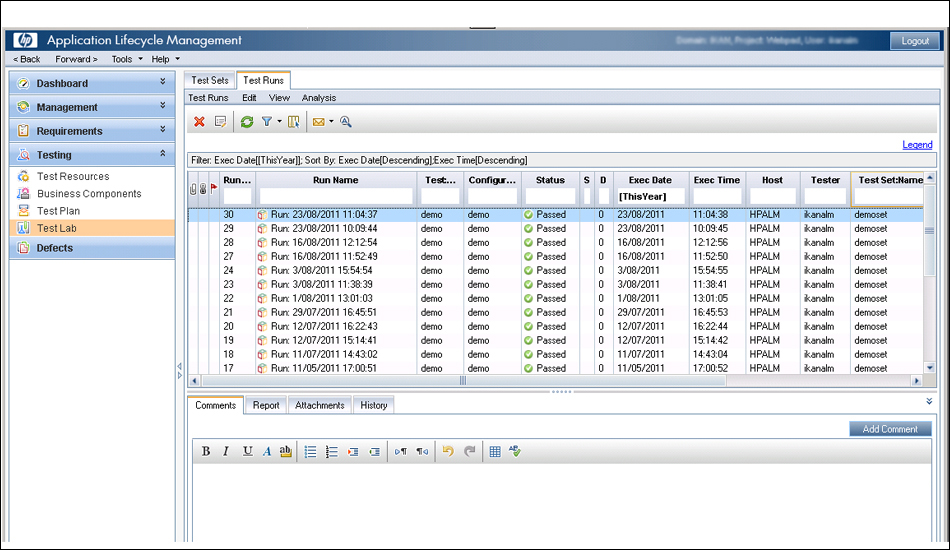Select run "Run: 16/08/2011 12:12:54"
The width and height of the screenshot is (950, 550).
point(324,242)
